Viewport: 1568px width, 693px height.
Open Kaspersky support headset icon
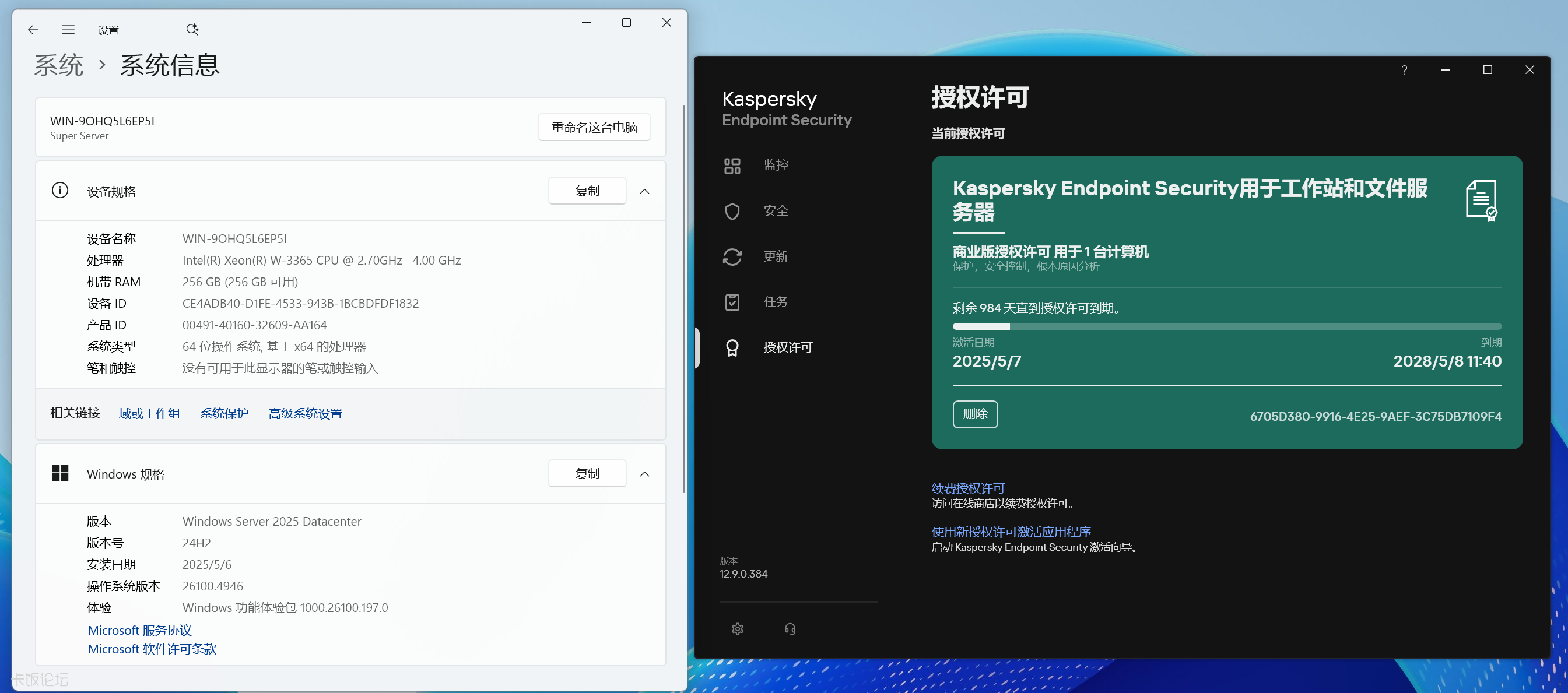point(790,628)
